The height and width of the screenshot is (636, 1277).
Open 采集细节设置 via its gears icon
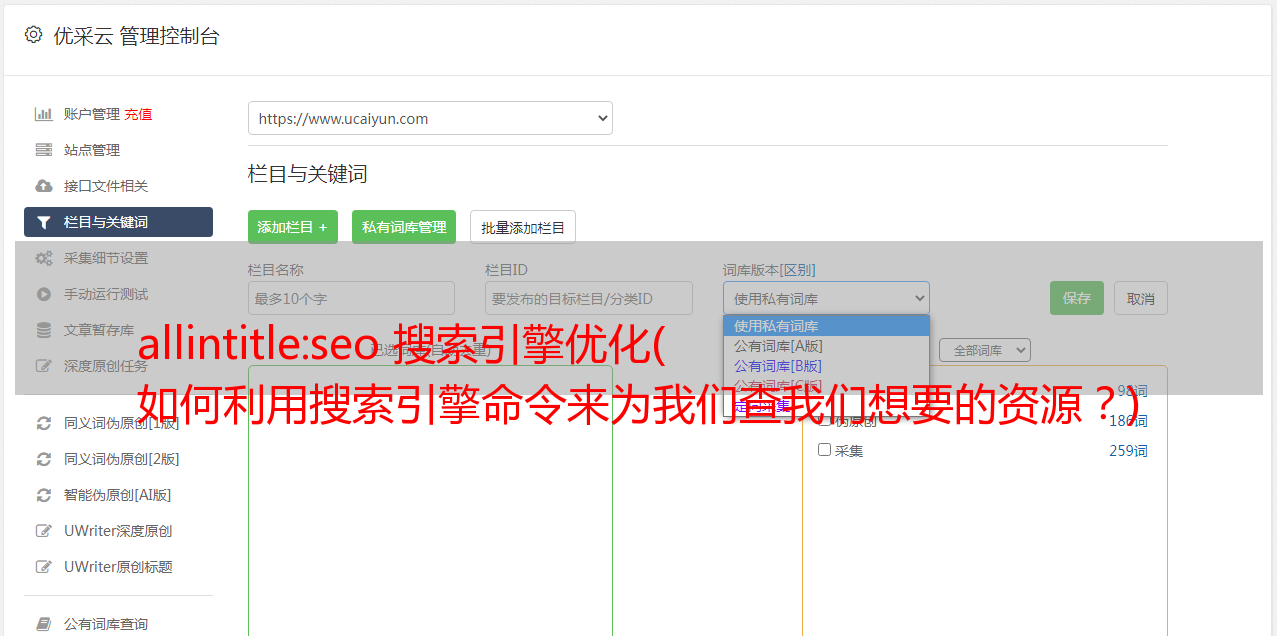(x=43, y=258)
